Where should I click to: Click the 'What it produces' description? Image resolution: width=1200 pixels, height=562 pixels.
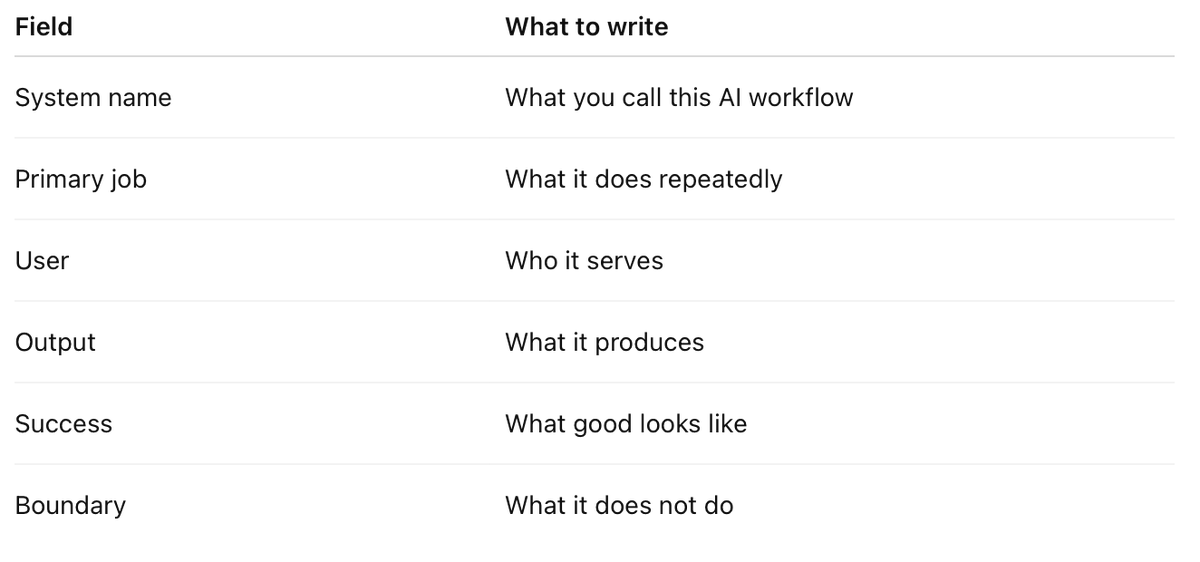[x=604, y=342]
